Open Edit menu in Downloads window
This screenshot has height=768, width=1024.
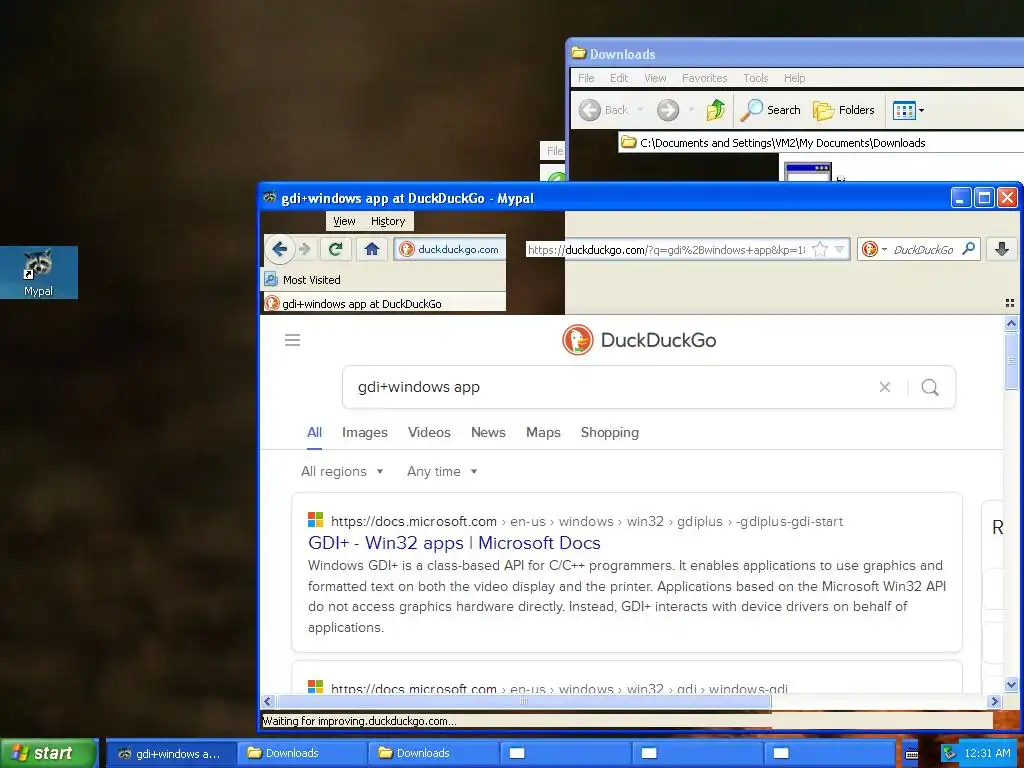pyautogui.click(x=618, y=78)
